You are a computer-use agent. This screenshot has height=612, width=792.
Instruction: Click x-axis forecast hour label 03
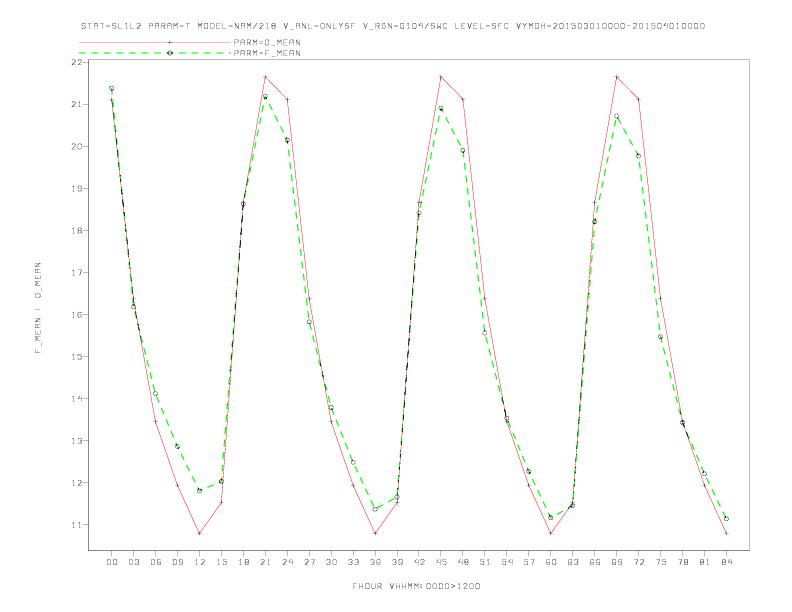(x=133, y=562)
